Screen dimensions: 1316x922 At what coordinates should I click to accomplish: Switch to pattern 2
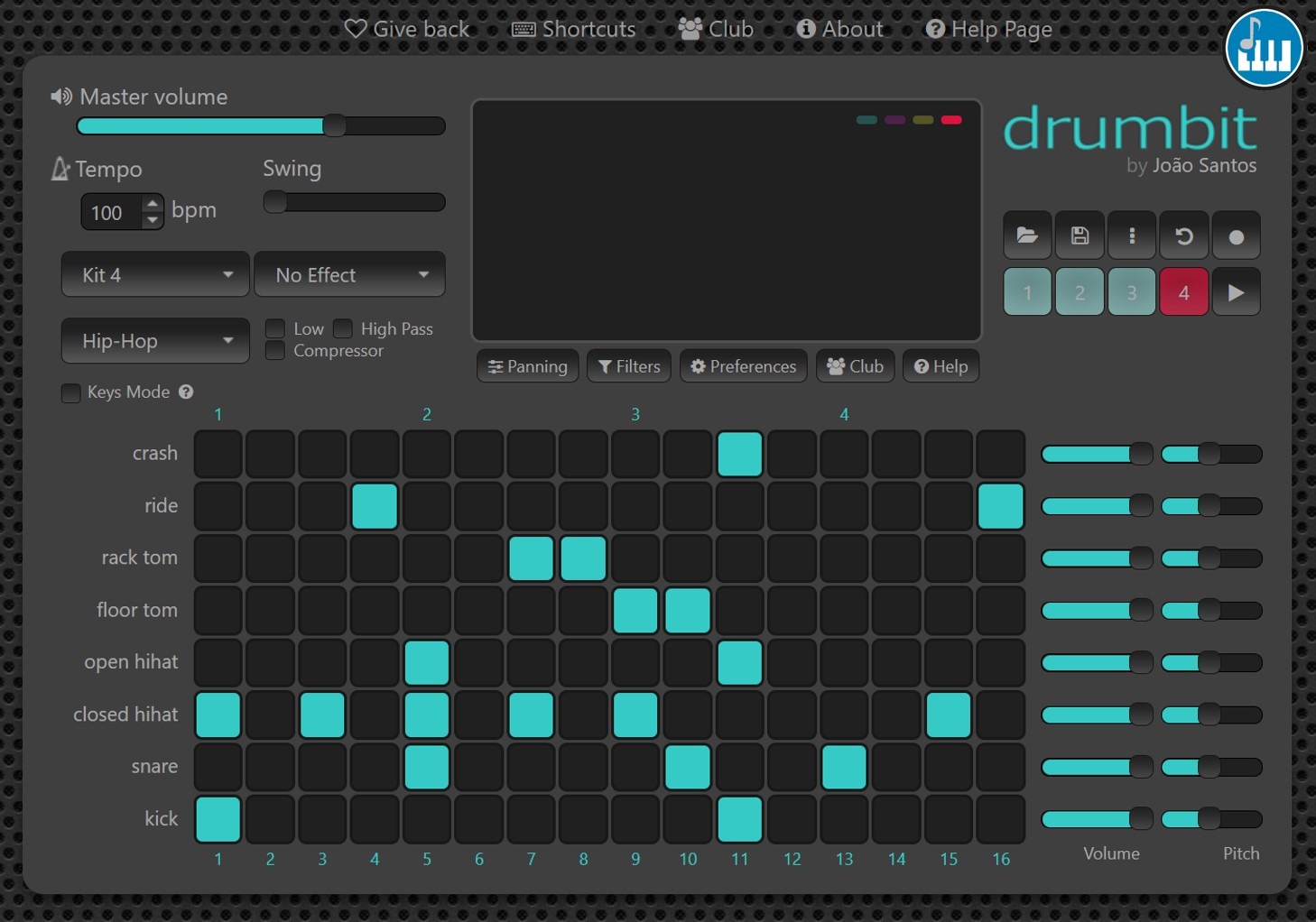1080,292
